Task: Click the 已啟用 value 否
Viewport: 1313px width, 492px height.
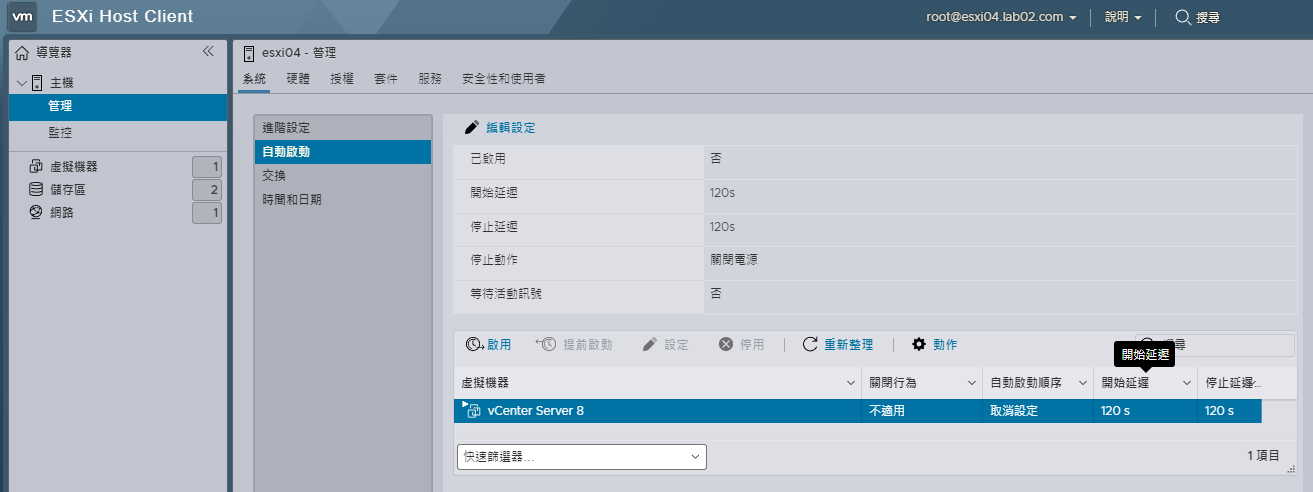Action: click(x=716, y=158)
